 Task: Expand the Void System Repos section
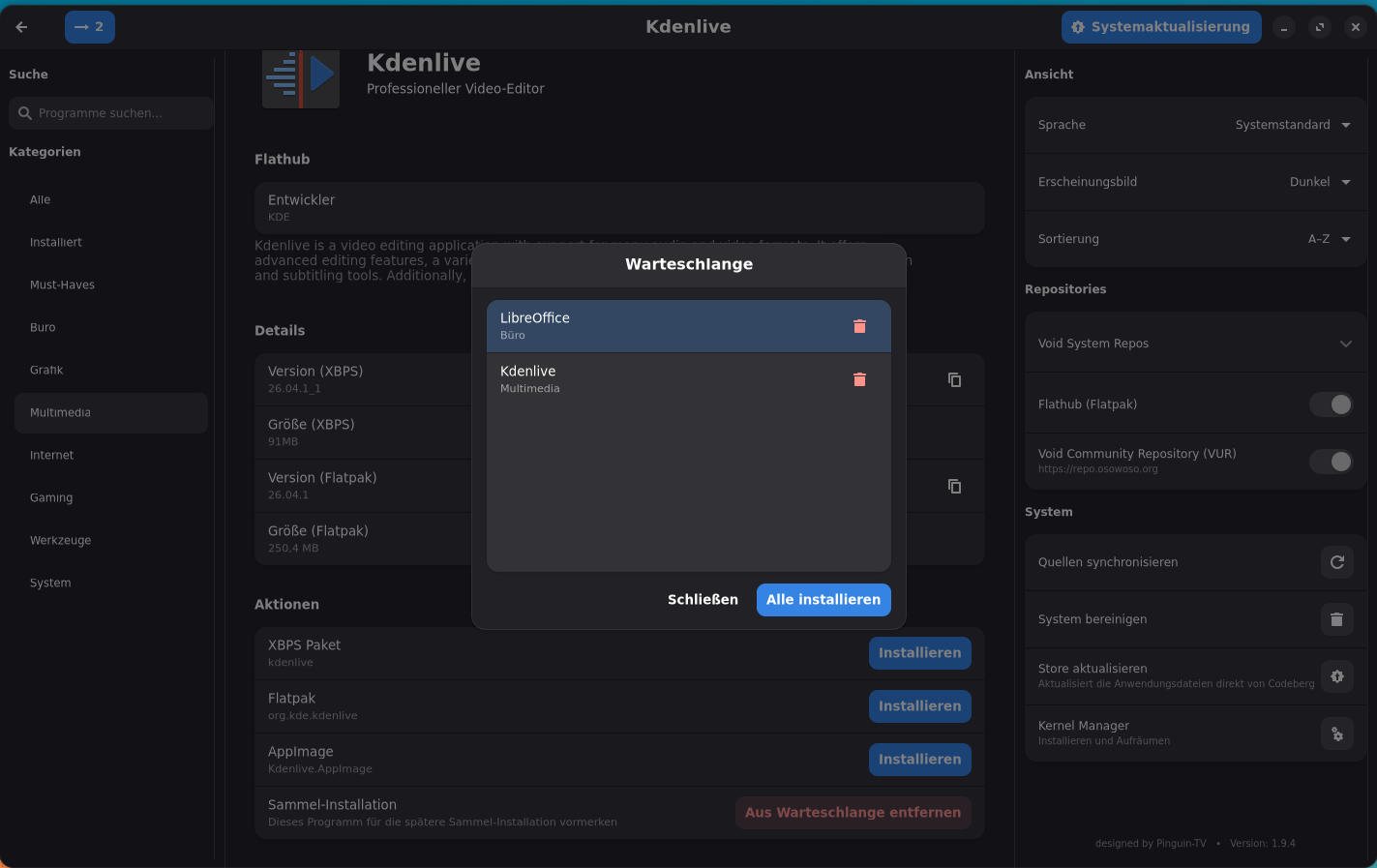tap(1195, 344)
